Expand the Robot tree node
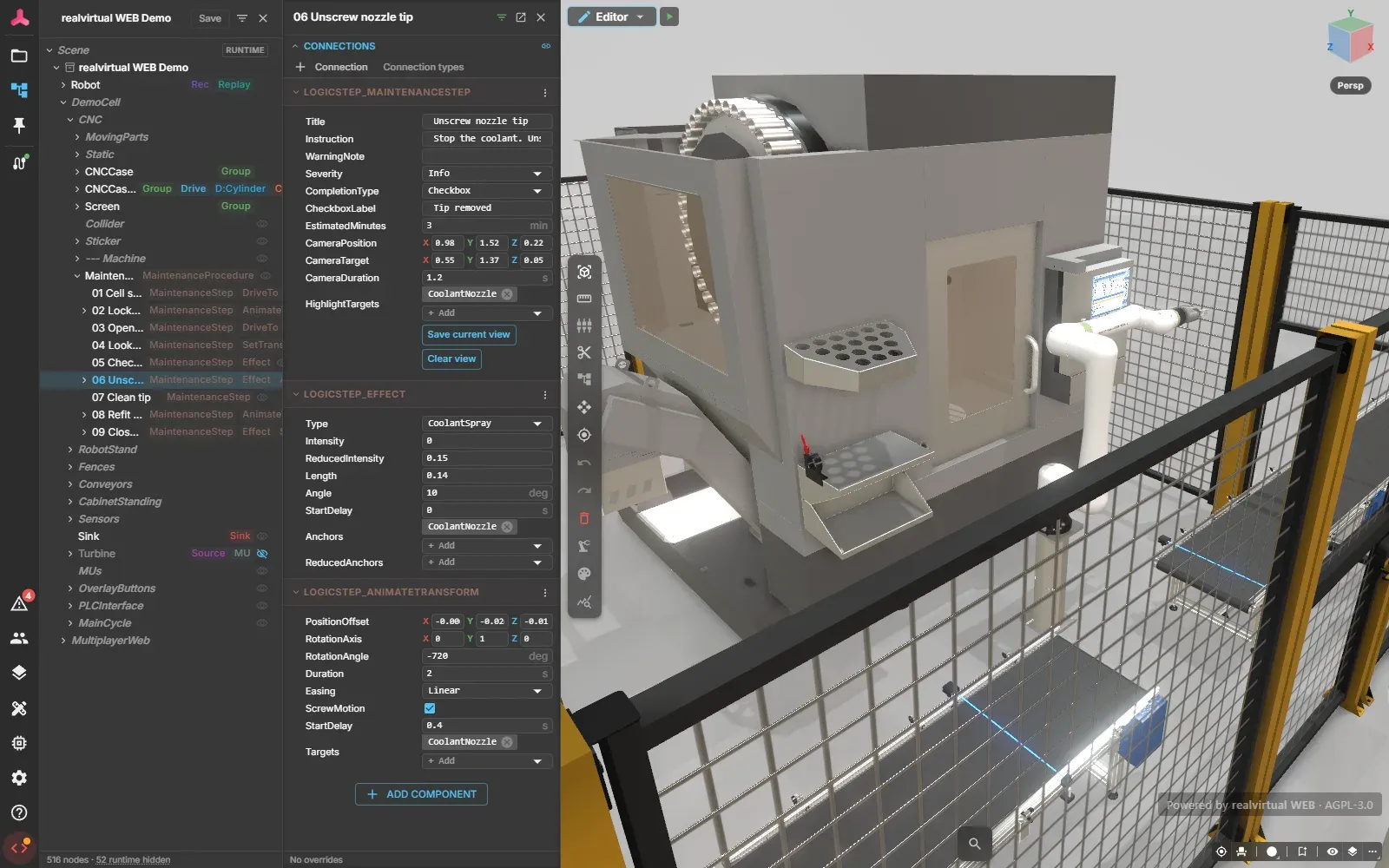Screen dimensions: 1389x868 point(63,85)
